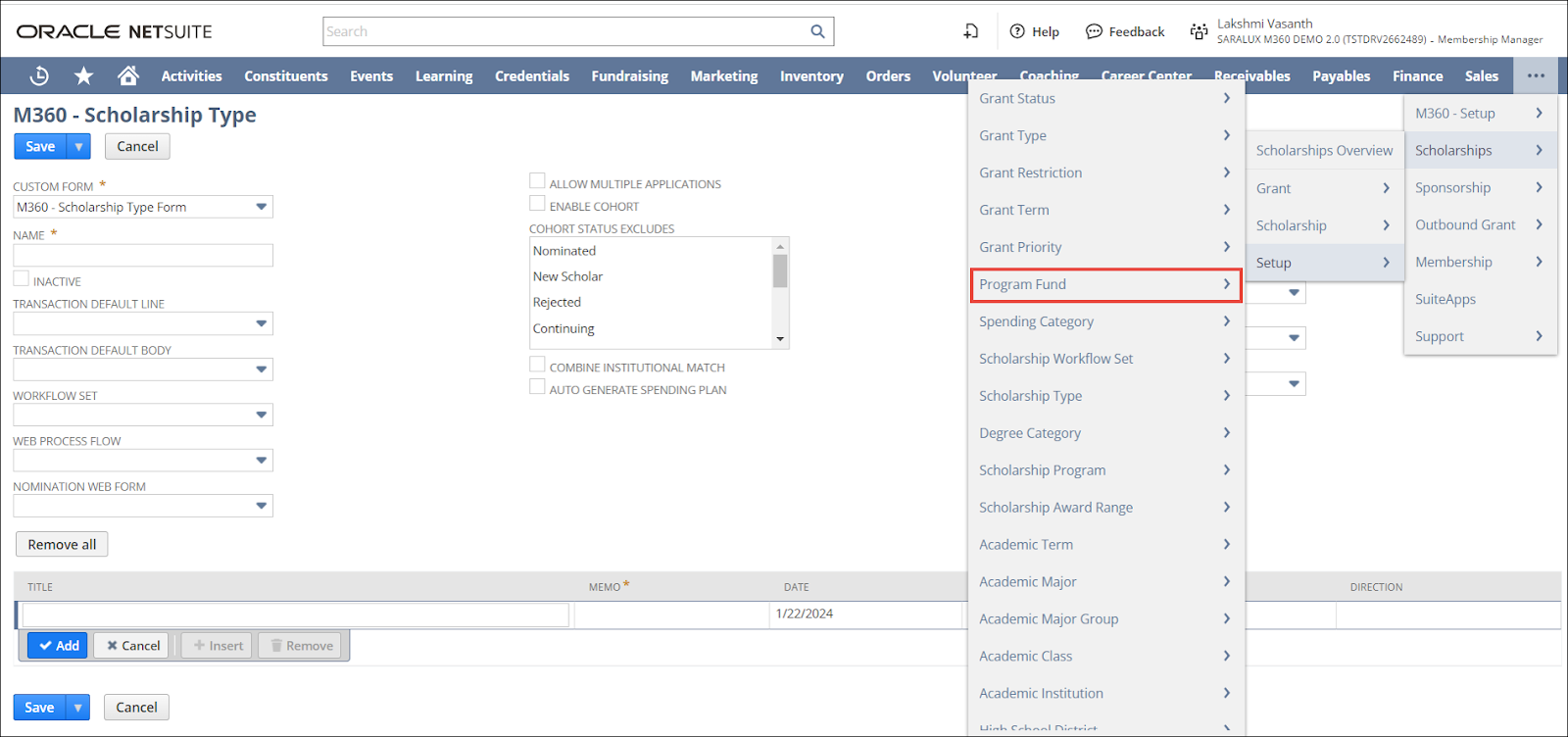Click the Feedback speech bubble icon
This screenshot has width=1568, height=737.
(1094, 31)
